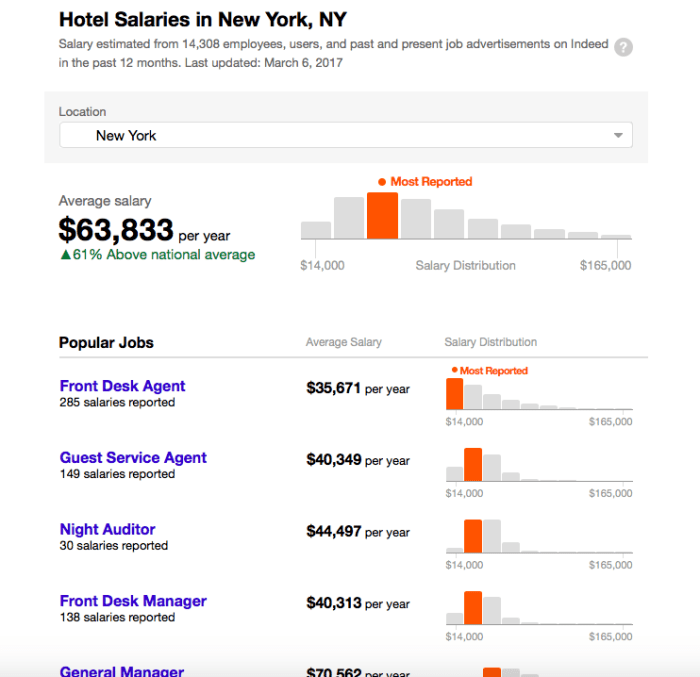Click the help question mark icon
Image resolution: width=700 pixels, height=677 pixels.
coord(623,47)
